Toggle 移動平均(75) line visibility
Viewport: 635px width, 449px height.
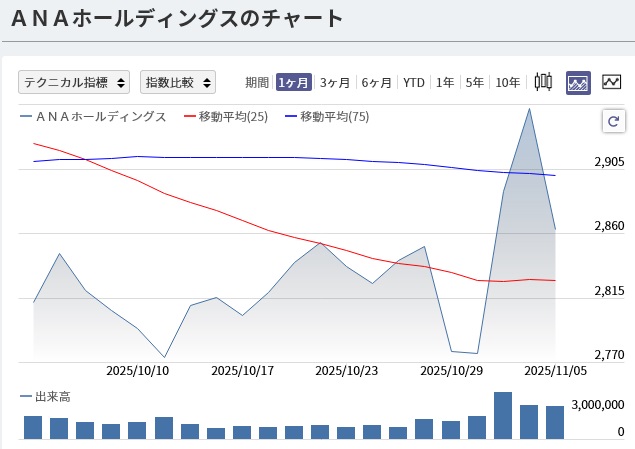[327, 117]
